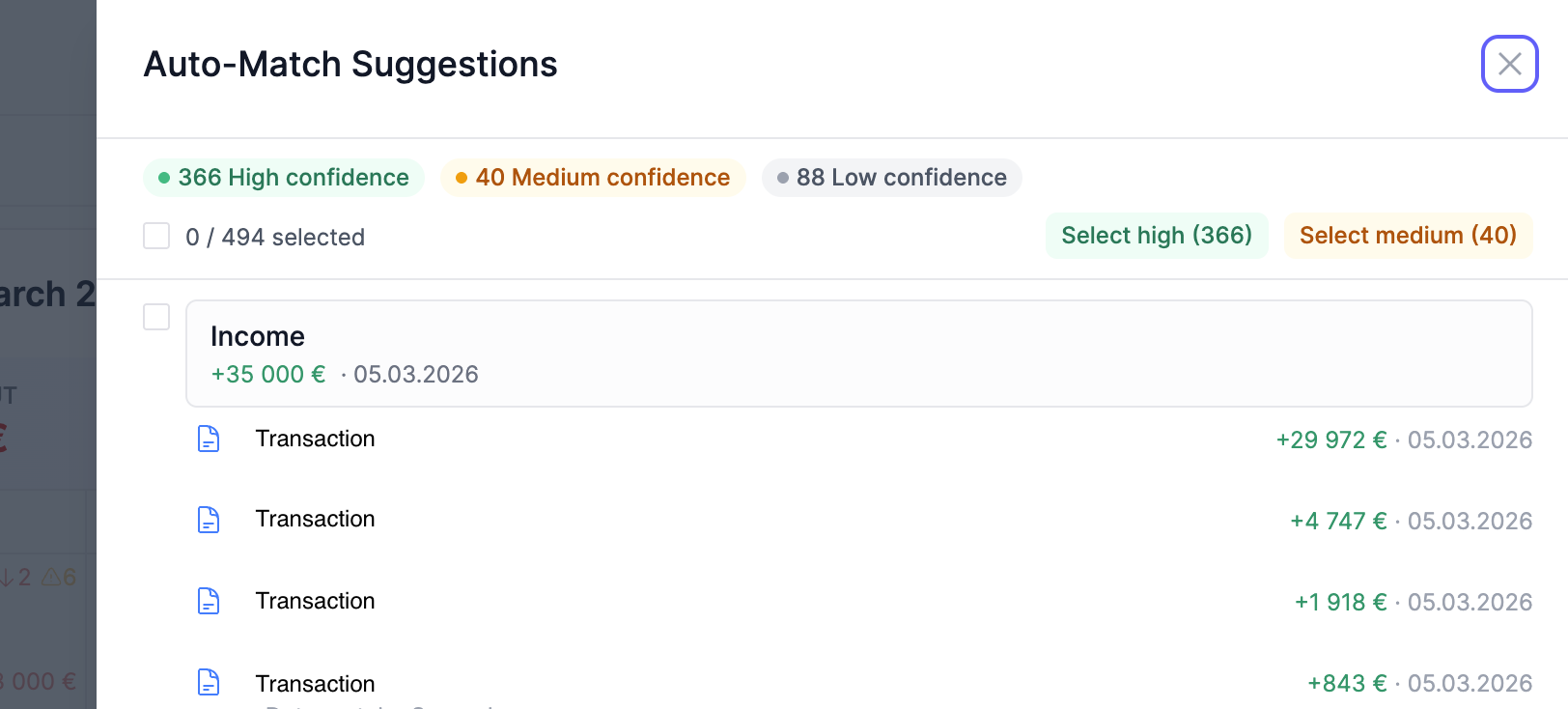Check the checkbox beside the Income group
This screenshot has width=1568, height=709.
click(155, 317)
